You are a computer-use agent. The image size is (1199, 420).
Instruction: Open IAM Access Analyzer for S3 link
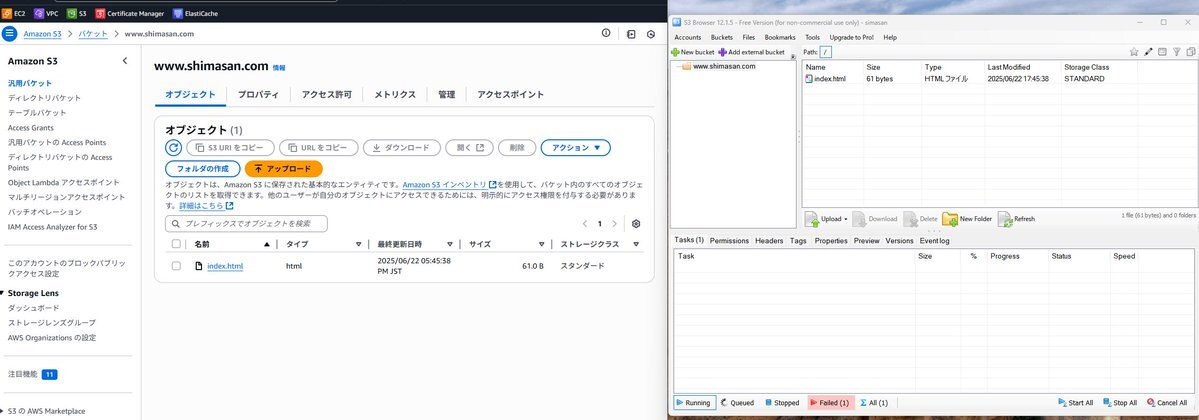(x=53, y=227)
